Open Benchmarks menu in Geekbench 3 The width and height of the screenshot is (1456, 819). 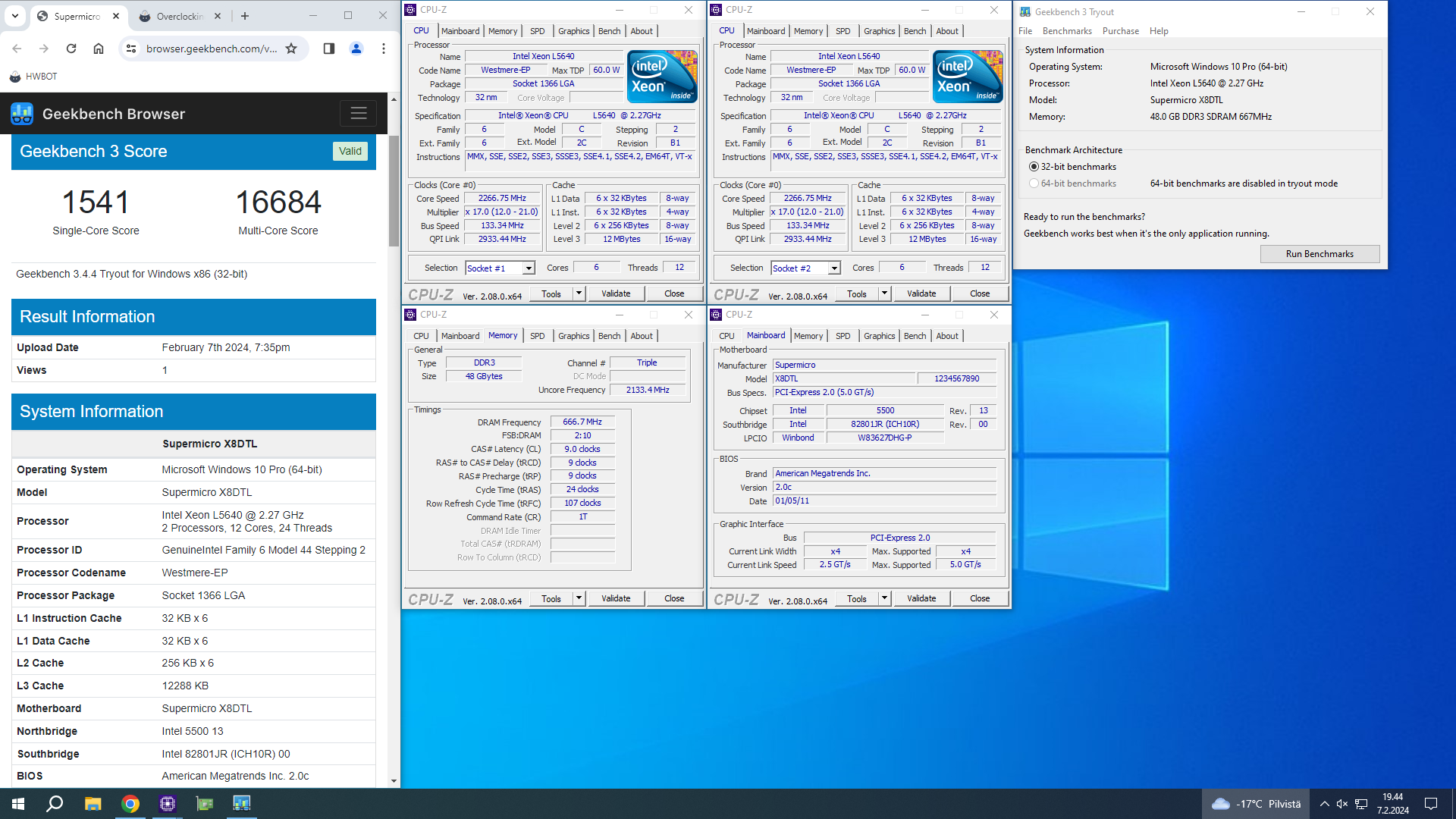pyautogui.click(x=1067, y=31)
